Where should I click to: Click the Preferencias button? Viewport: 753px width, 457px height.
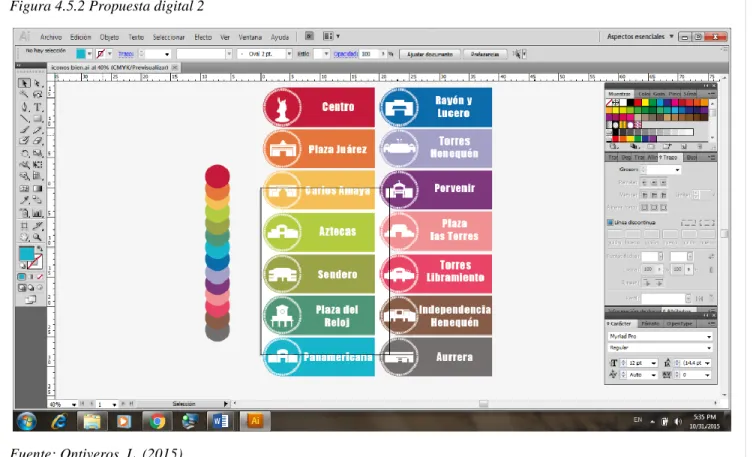tap(485, 54)
